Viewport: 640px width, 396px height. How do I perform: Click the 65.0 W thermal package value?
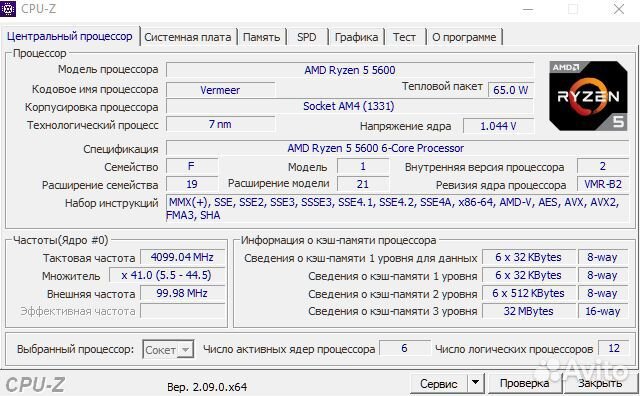511,90
